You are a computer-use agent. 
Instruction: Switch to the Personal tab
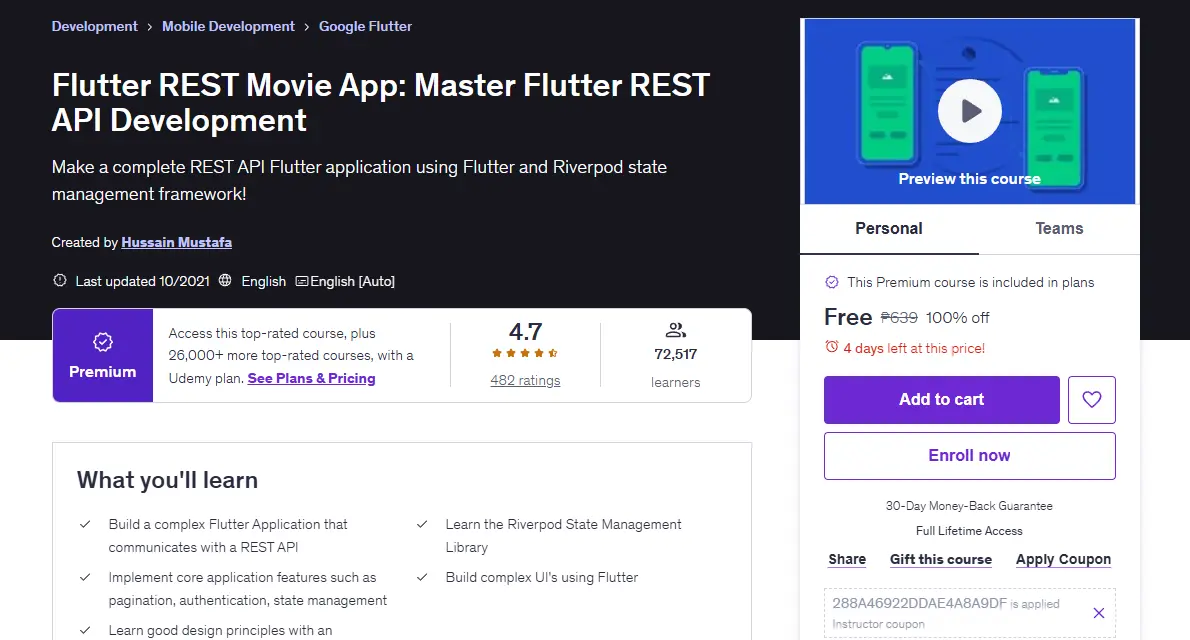[x=889, y=229]
